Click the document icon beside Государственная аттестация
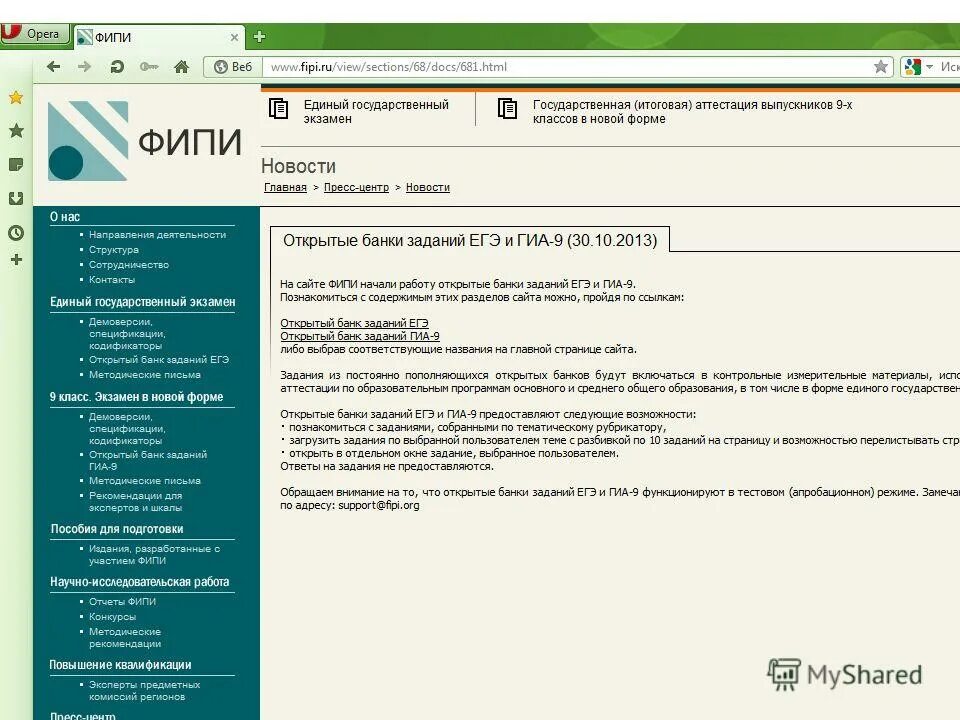960x720 pixels. [507, 108]
